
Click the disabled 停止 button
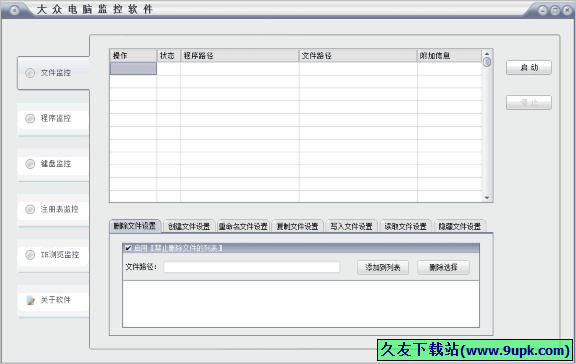(x=529, y=102)
